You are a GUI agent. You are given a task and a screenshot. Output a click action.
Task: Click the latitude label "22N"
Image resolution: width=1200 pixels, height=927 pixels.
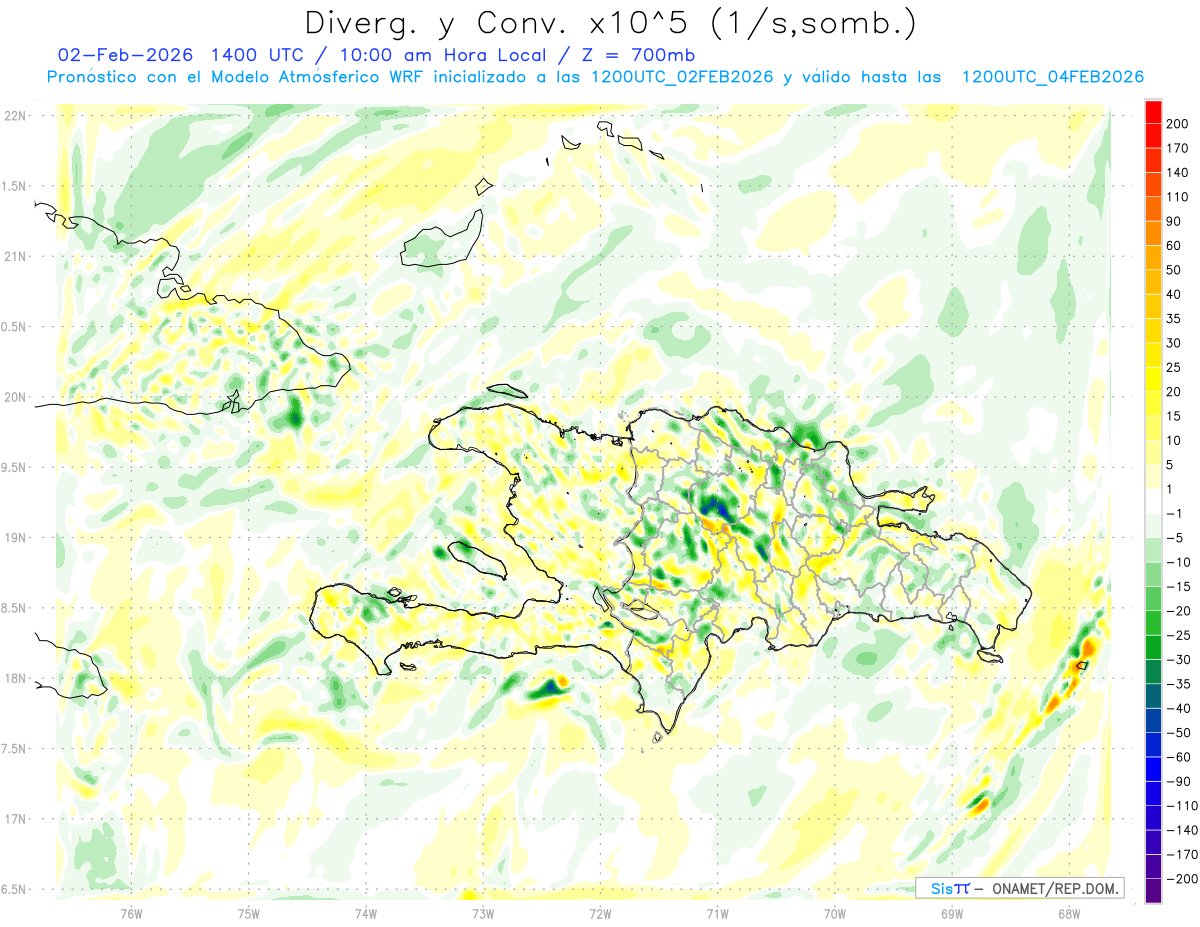point(14,115)
